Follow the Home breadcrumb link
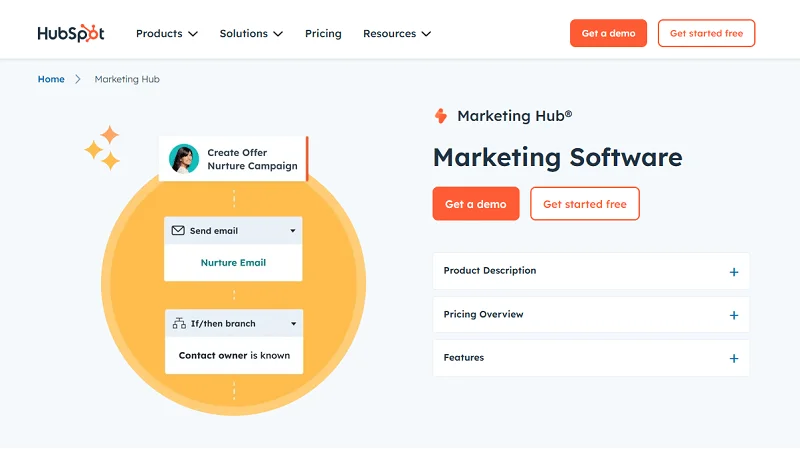This screenshot has width=800, height=449. point(51,79)
